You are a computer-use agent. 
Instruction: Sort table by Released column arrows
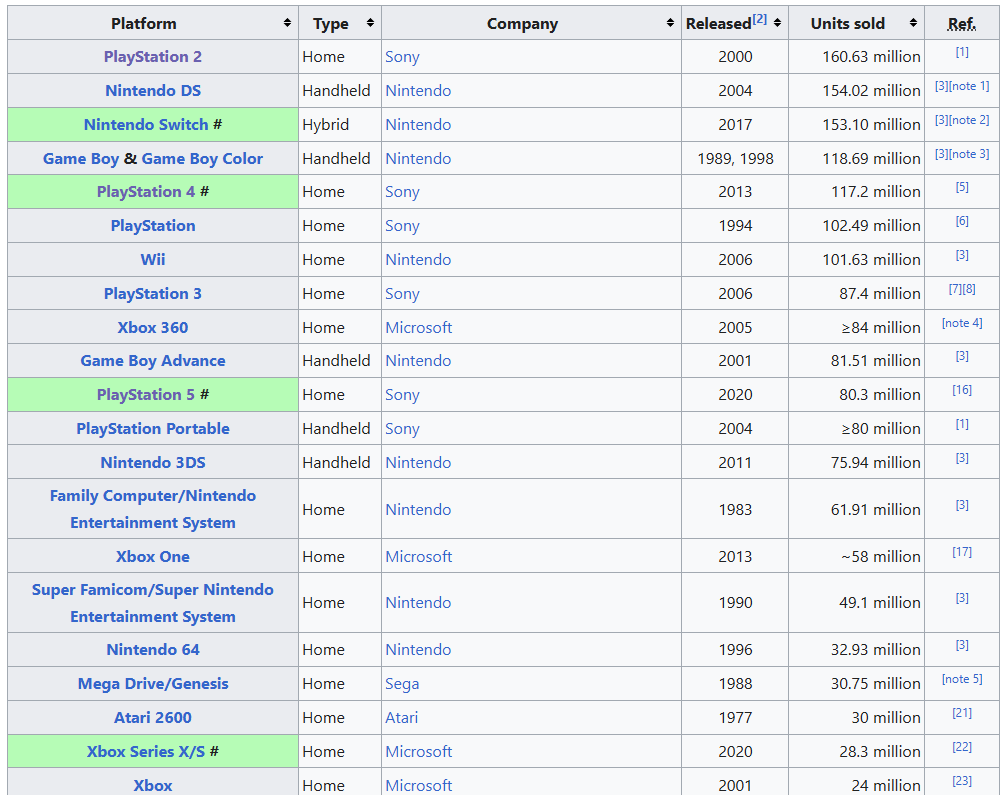pyautogui.click(x=777, y=23)
